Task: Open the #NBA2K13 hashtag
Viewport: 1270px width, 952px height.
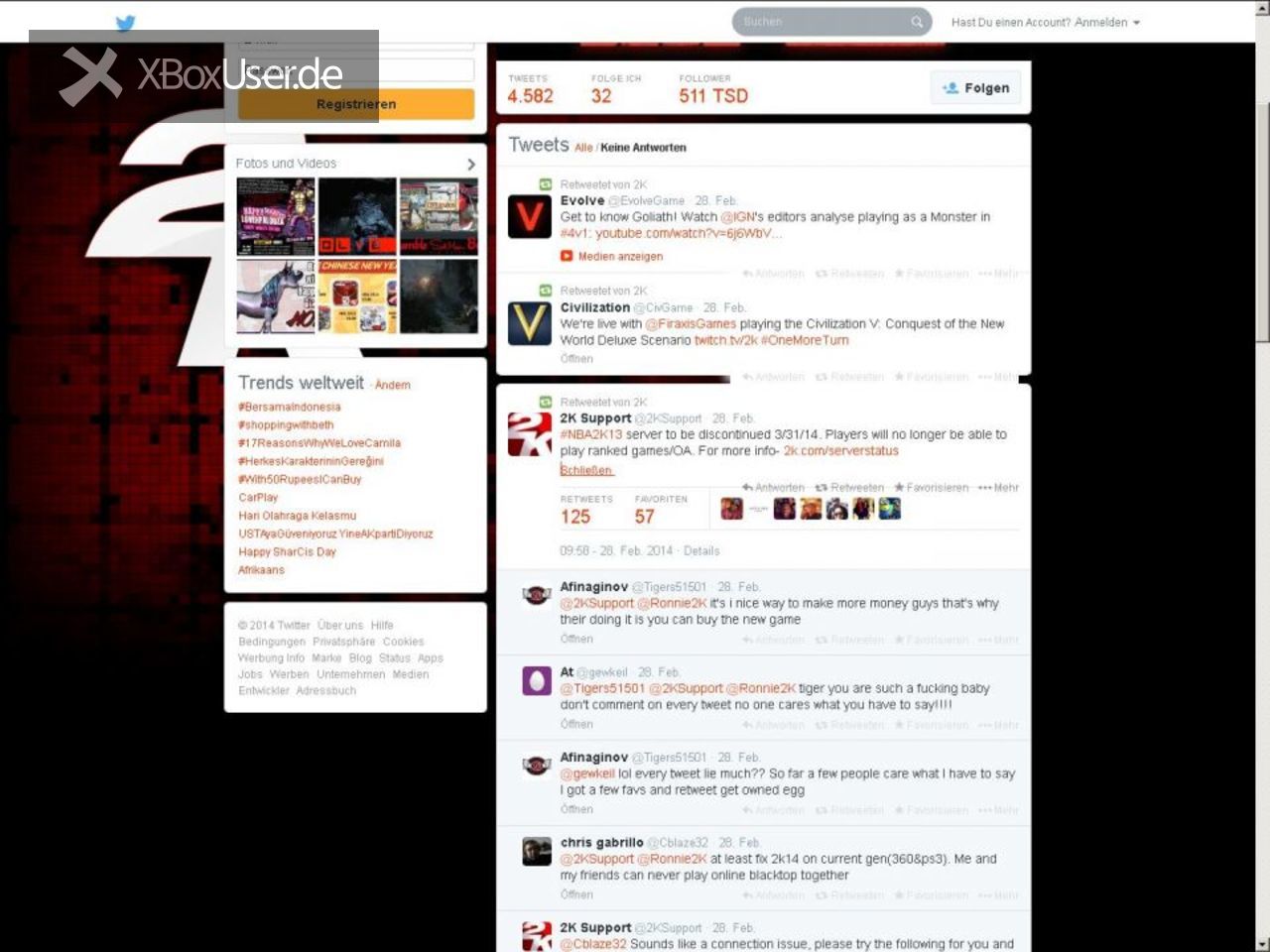Action: coord(591,434)
